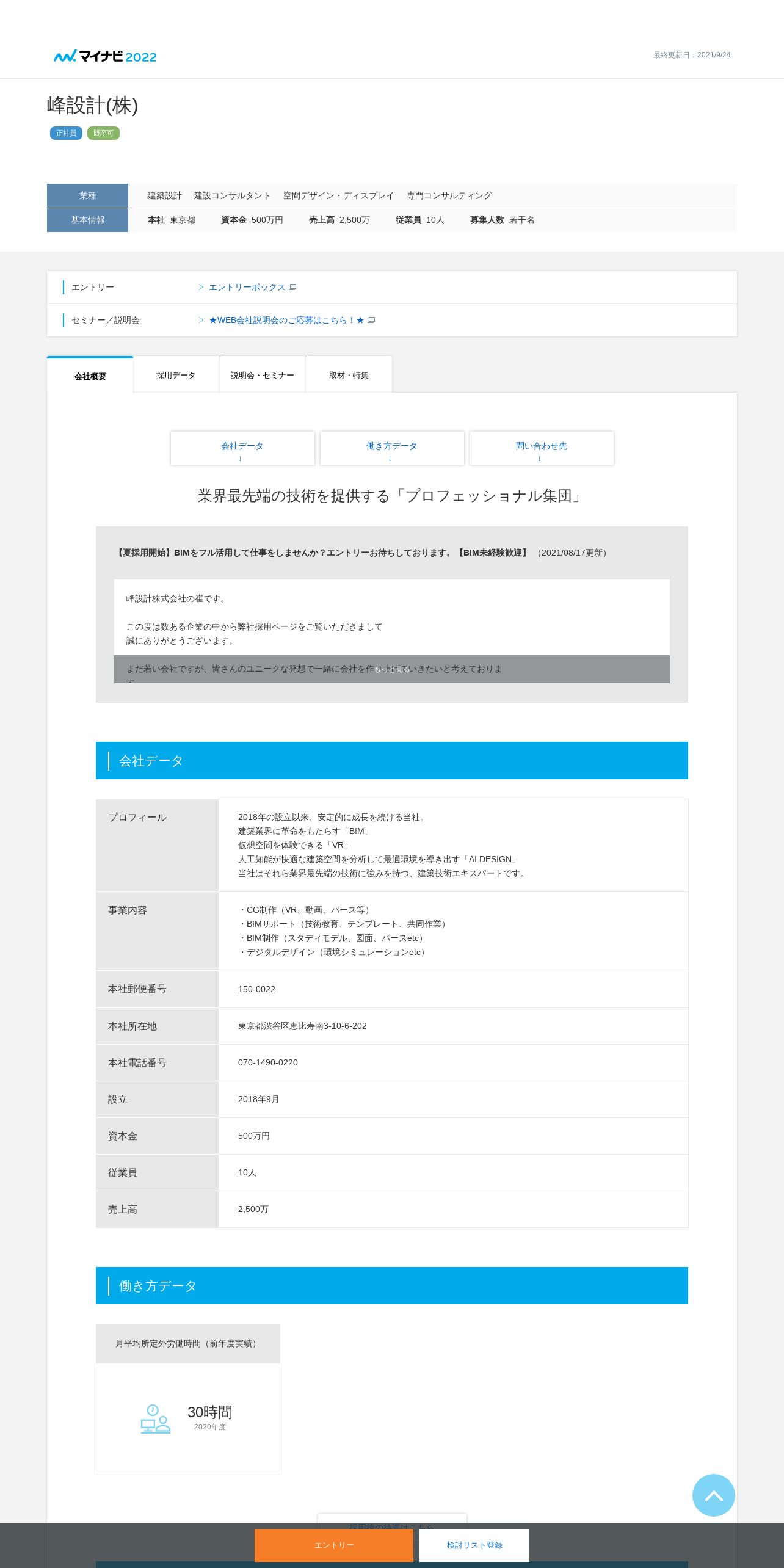The height and width of the screenshot is (1568, 784).
Task: Click the 会社データ blue section header
Action: coord(392,761)
